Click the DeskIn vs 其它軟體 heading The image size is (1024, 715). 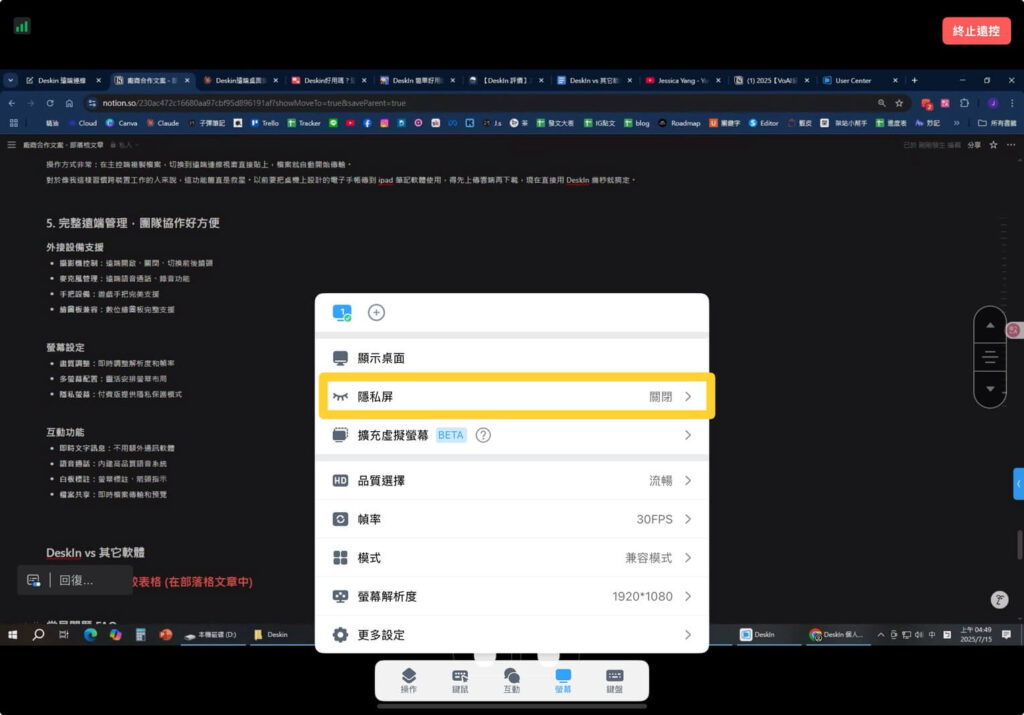(x=95, y=552)
